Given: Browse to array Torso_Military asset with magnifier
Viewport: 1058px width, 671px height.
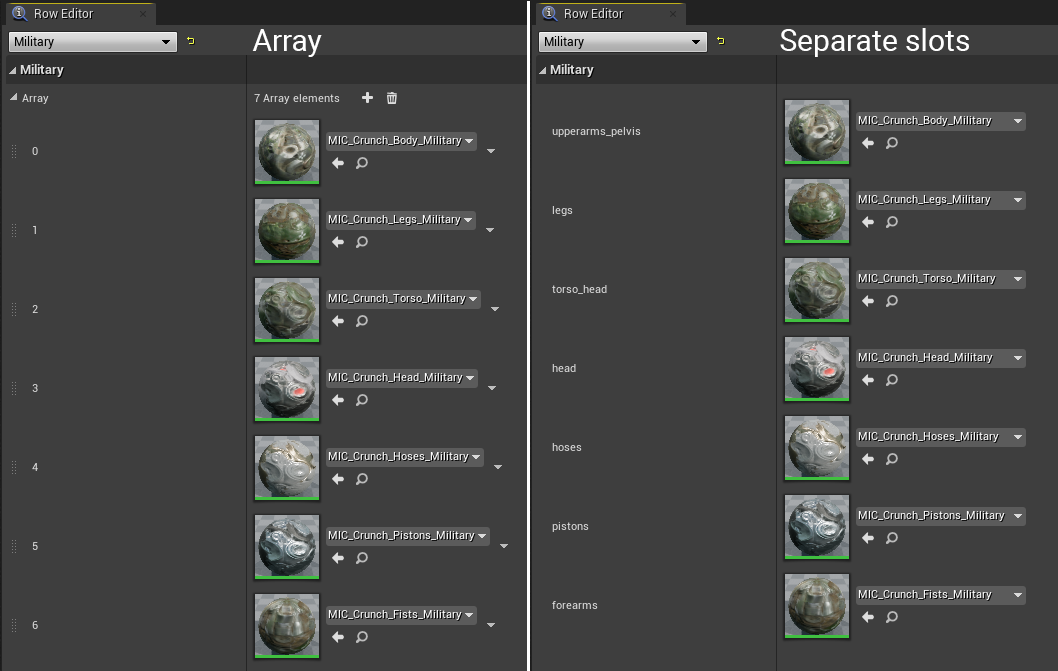Looking at the screenshot, I should click(362, 321).
